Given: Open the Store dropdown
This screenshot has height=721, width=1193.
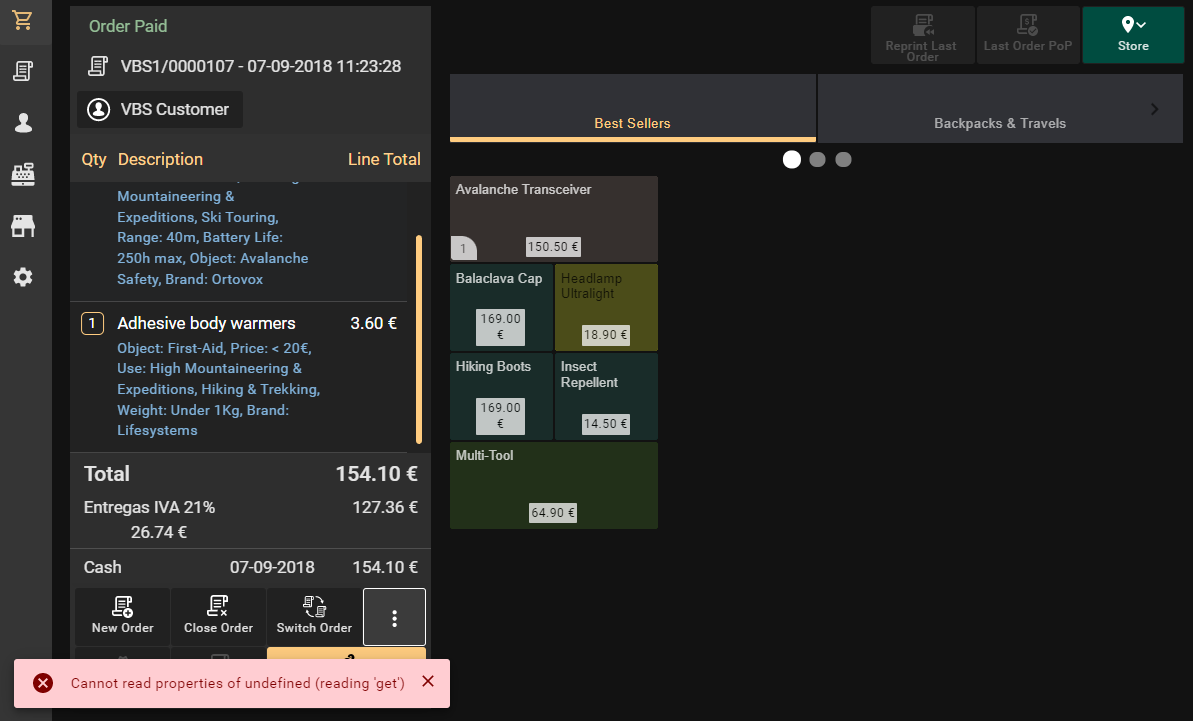Looking at the screenshot, I should 1133,35.
